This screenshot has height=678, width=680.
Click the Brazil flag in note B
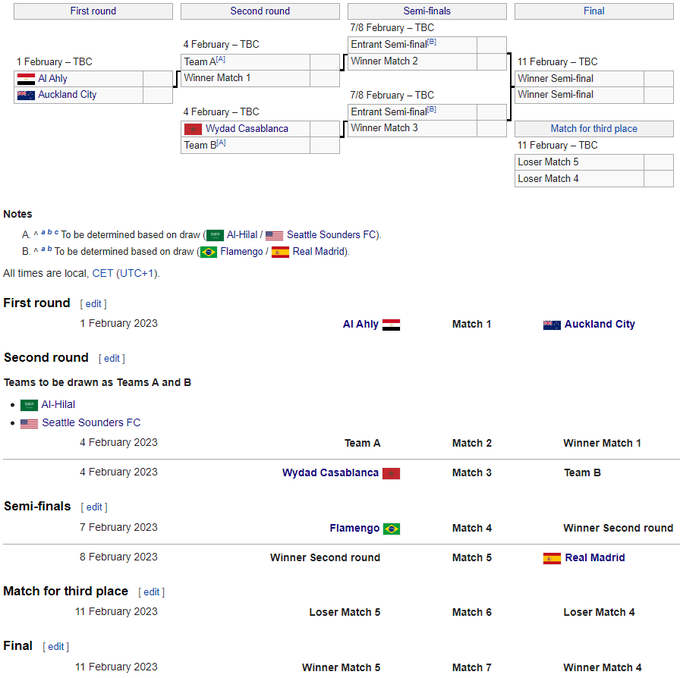click(x=208, y=252)
